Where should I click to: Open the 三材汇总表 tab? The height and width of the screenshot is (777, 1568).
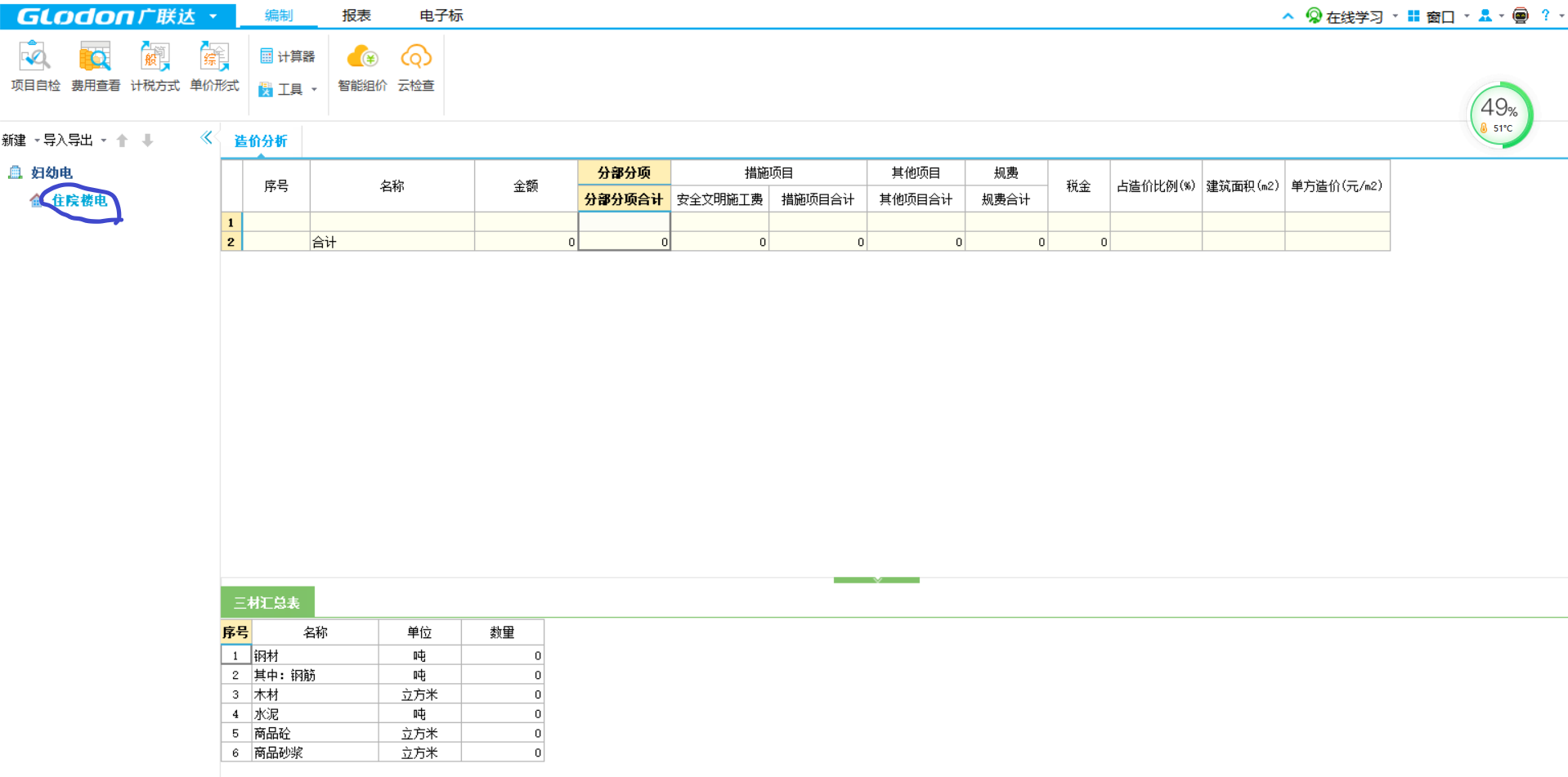coord(267,603)
